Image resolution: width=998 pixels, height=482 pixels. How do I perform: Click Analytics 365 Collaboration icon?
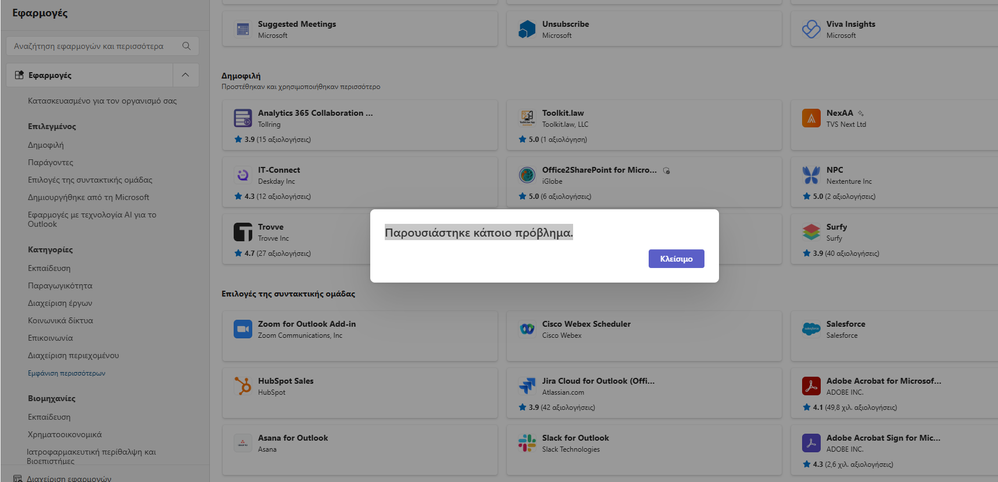[x=242, y=118]
